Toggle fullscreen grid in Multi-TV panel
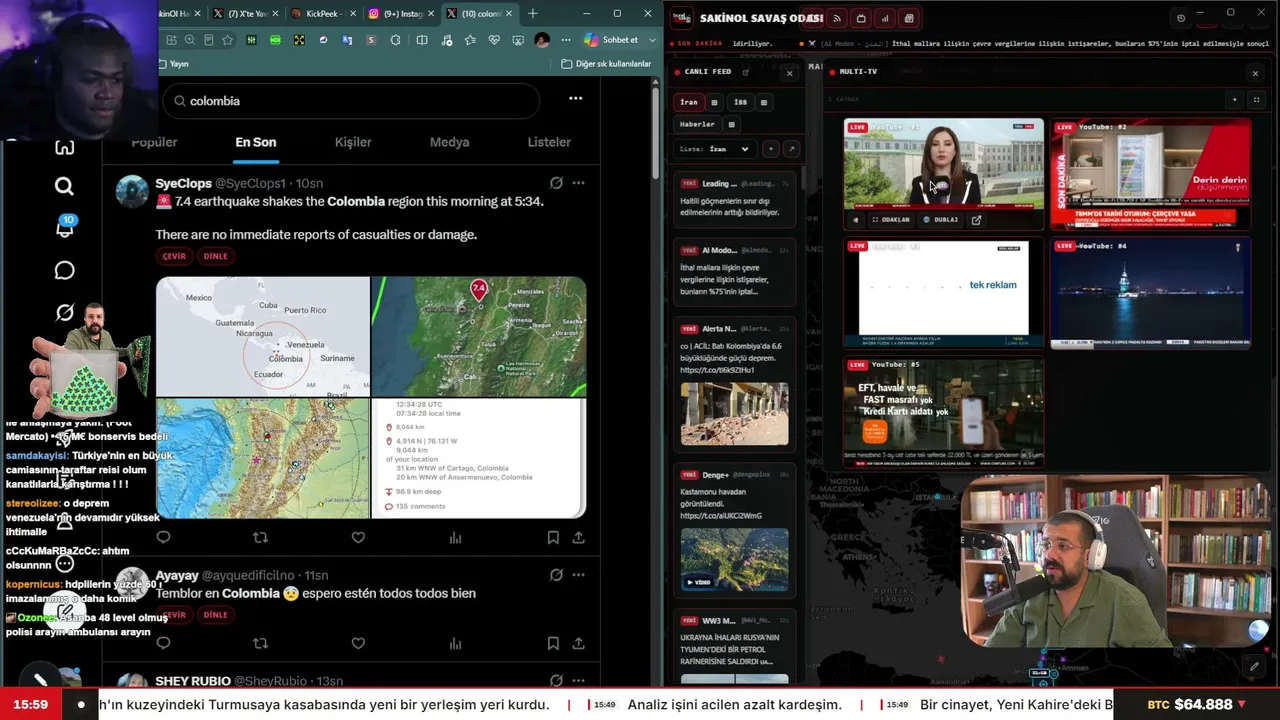 point(1256,100)
